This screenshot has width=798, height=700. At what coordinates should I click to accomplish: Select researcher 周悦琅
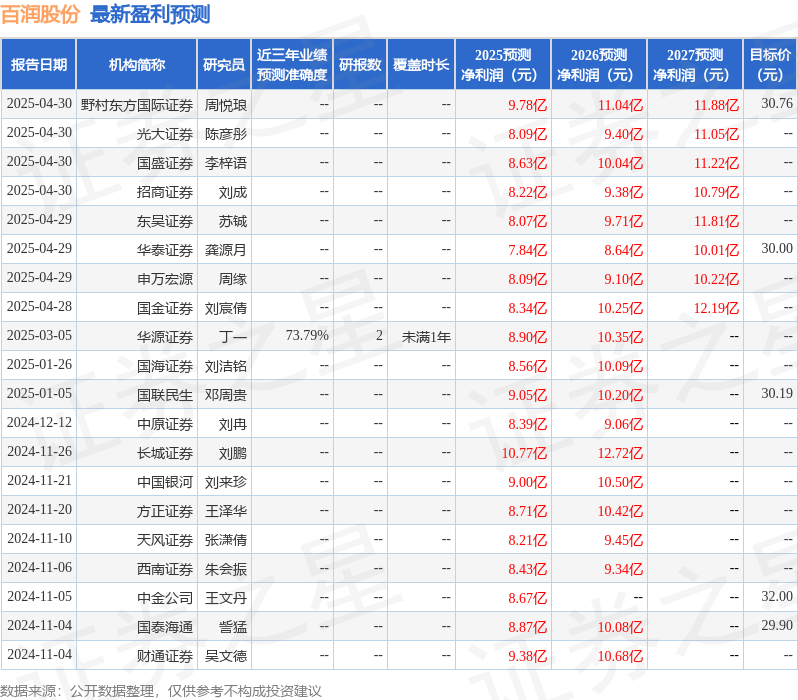[x=225, y=105]
